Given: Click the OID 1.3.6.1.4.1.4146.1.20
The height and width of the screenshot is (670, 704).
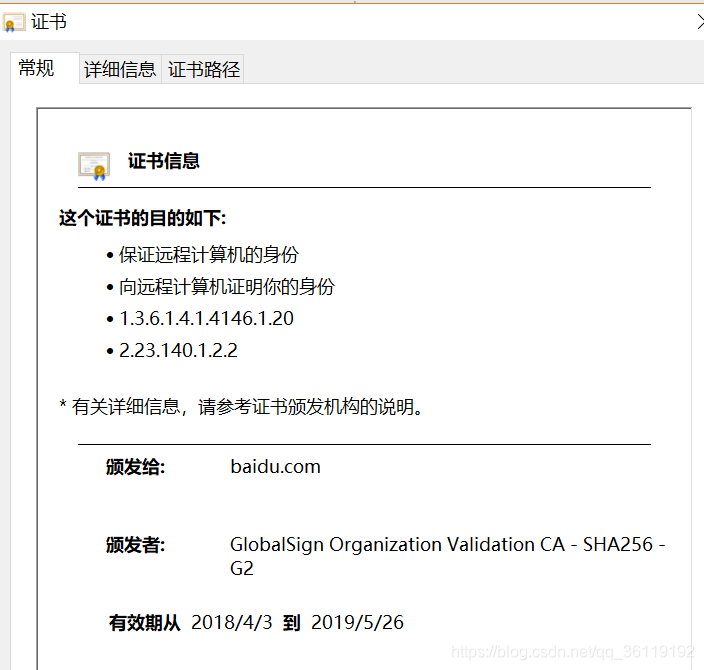Looking at the screenshot, I should tap(207, 318).
